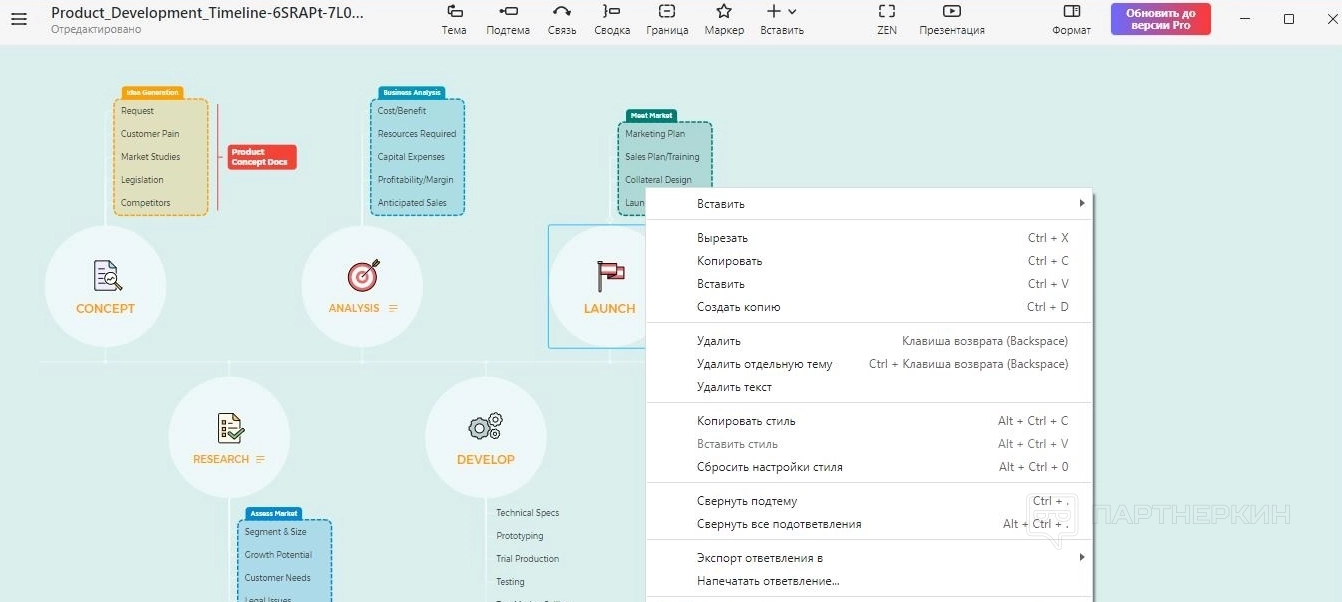Image resolution: width=1342 pixels, height=602 pixels.
Task: Select the Technical Specs subtopic
Action: pyautogui.click(x=528, y=513)
